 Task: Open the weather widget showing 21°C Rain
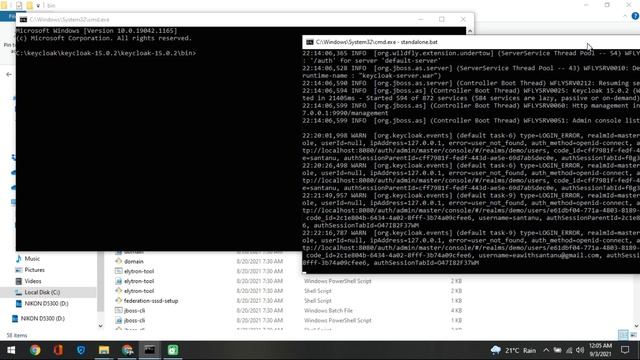(513, 350)
